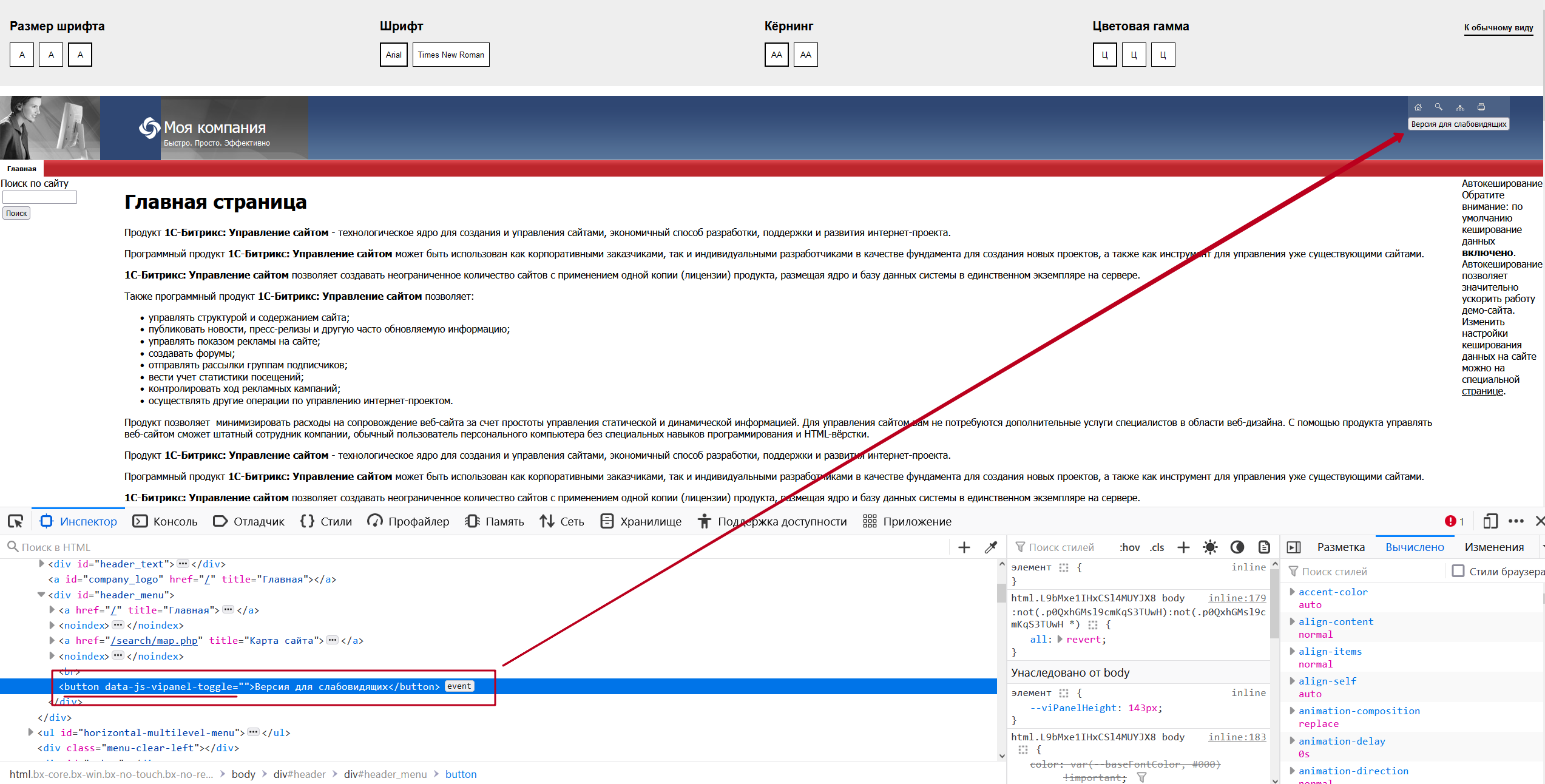Activate the element picker tool
Image resolution: width=1545 pixels, height=784 pixels.
click(x=15, y=521)
